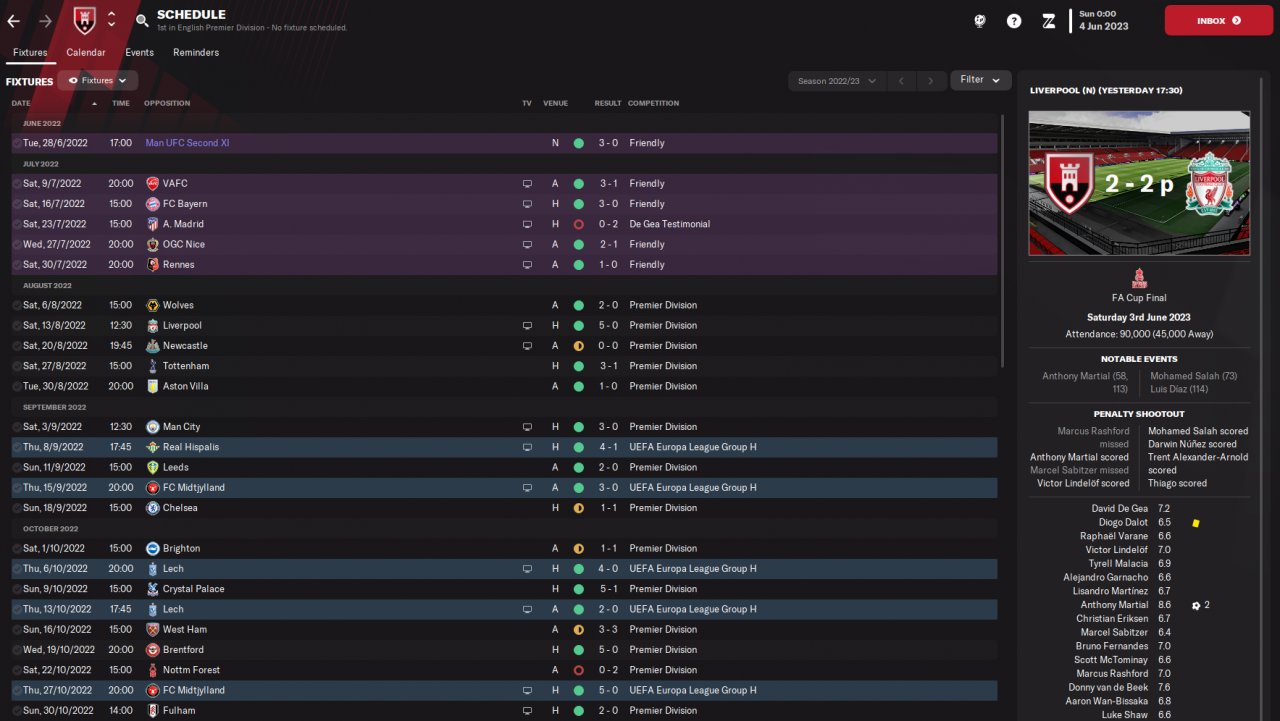The width and height of the screenshot is (1280, 721).
Task: Switch to the Calendar tab
Action: click(86, 52)
